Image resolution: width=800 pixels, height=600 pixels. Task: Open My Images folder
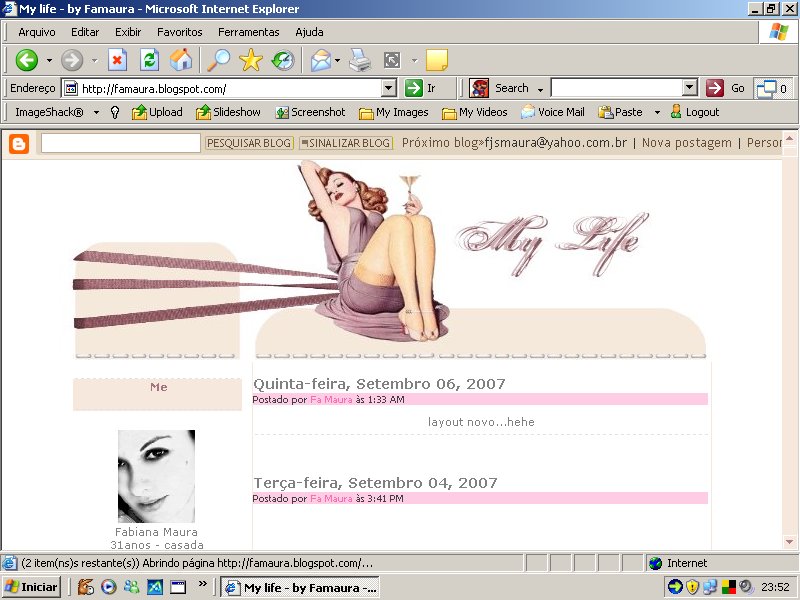pyautogui.click(x=393, y=112)
